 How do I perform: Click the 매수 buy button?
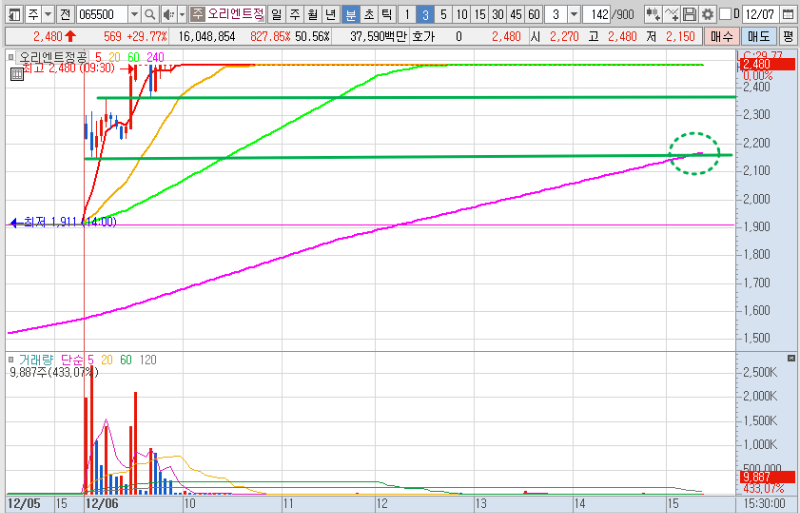pos(721,36)
